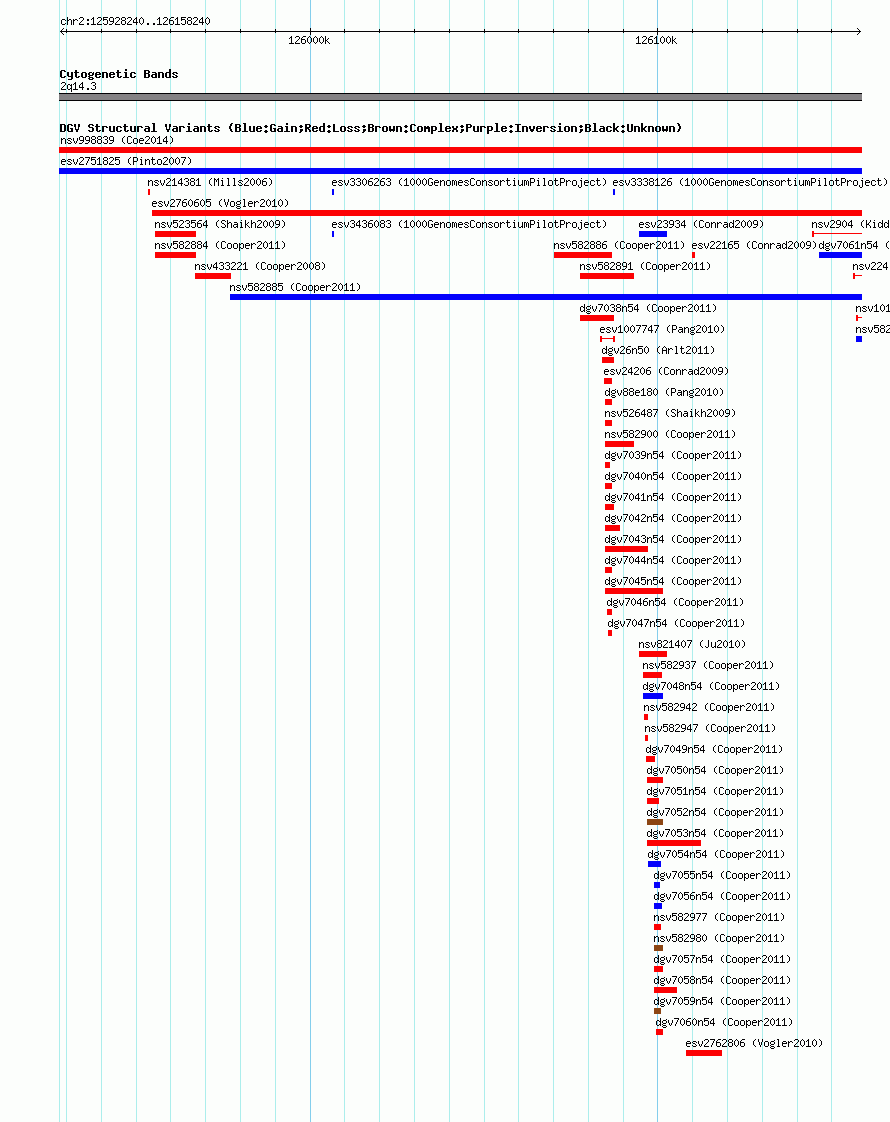
Task: Open dgv7043n54 (Cooper2011) variant
Action: coord(673,539)
